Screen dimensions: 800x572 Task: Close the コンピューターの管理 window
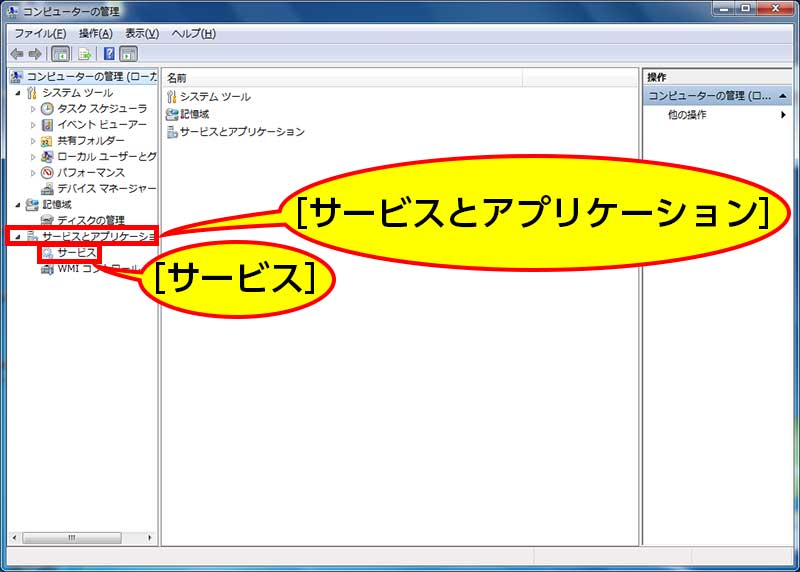[x=776, y=8]
